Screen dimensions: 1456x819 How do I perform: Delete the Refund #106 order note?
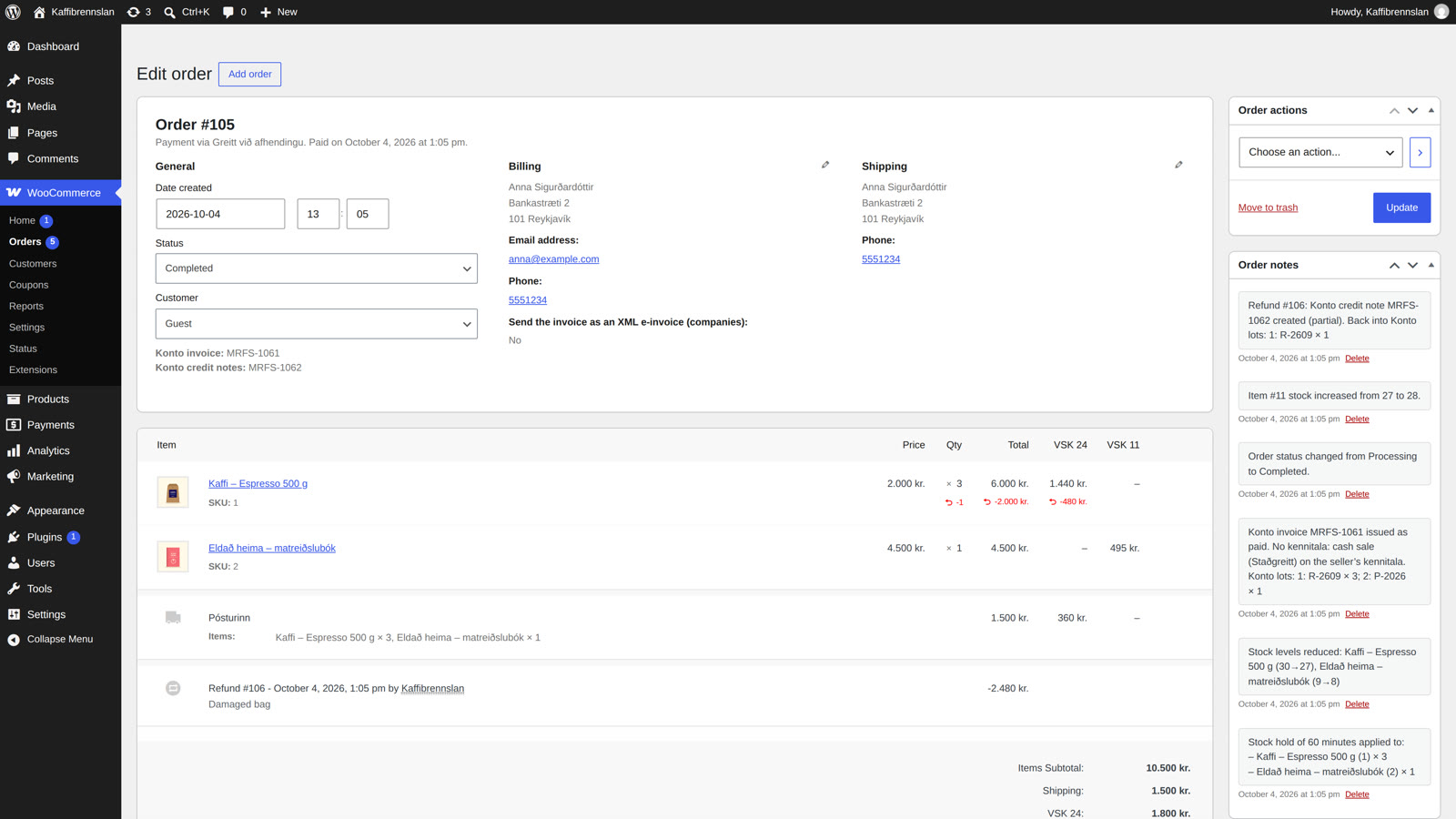pyautogui.click(x=1357, y=359)
